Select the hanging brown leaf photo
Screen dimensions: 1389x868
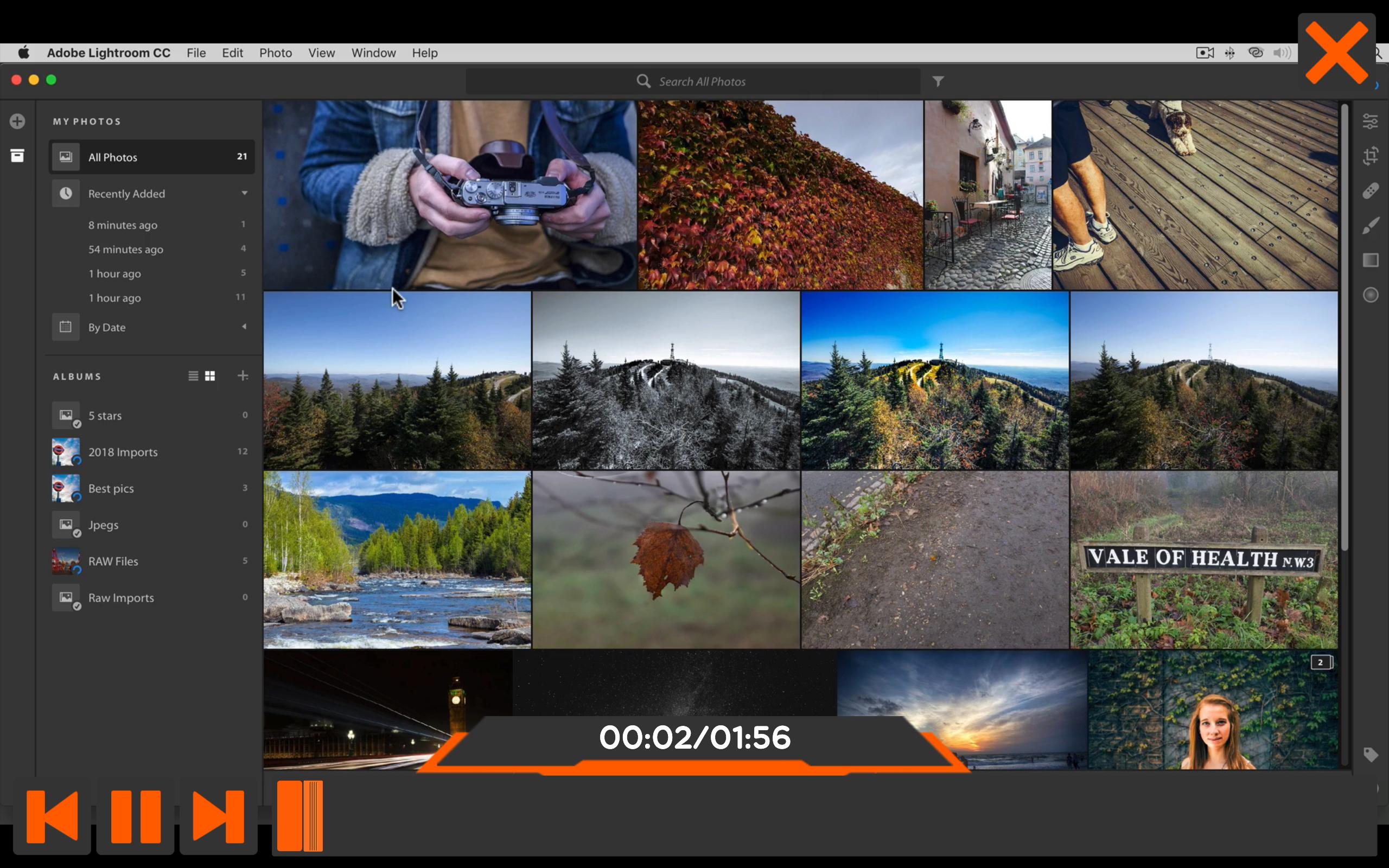666,560
